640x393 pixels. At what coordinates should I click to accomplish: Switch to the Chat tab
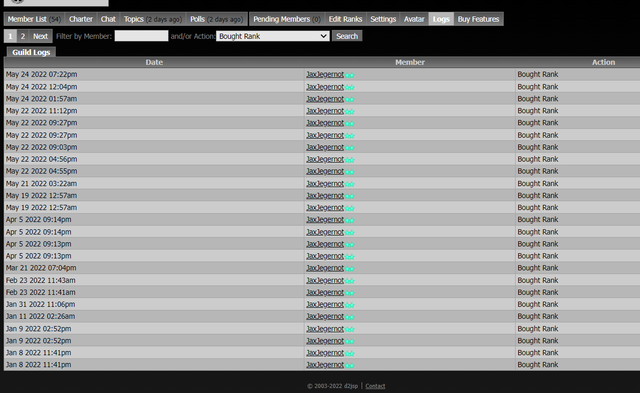coord(108,19)
